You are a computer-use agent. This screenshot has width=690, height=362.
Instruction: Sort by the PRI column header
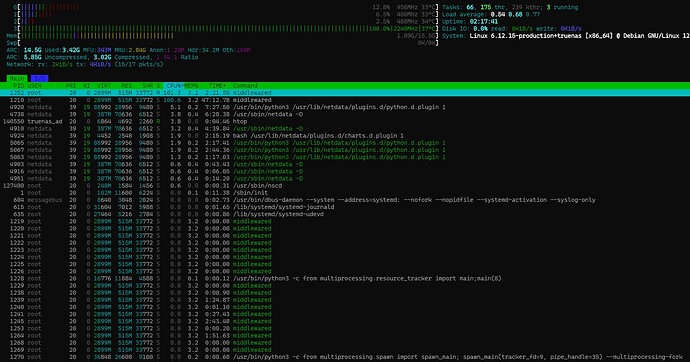70,86
